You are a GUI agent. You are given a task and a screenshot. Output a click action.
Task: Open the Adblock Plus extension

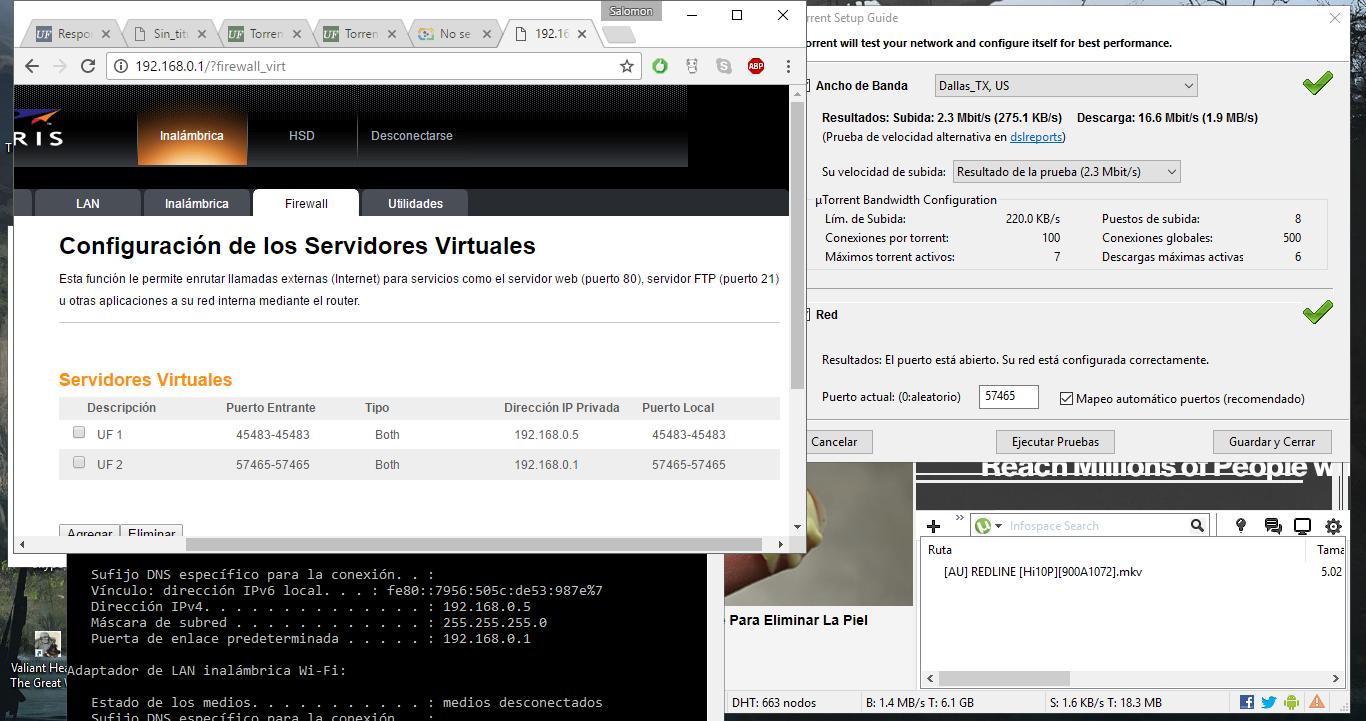click(x=756, y=66)
